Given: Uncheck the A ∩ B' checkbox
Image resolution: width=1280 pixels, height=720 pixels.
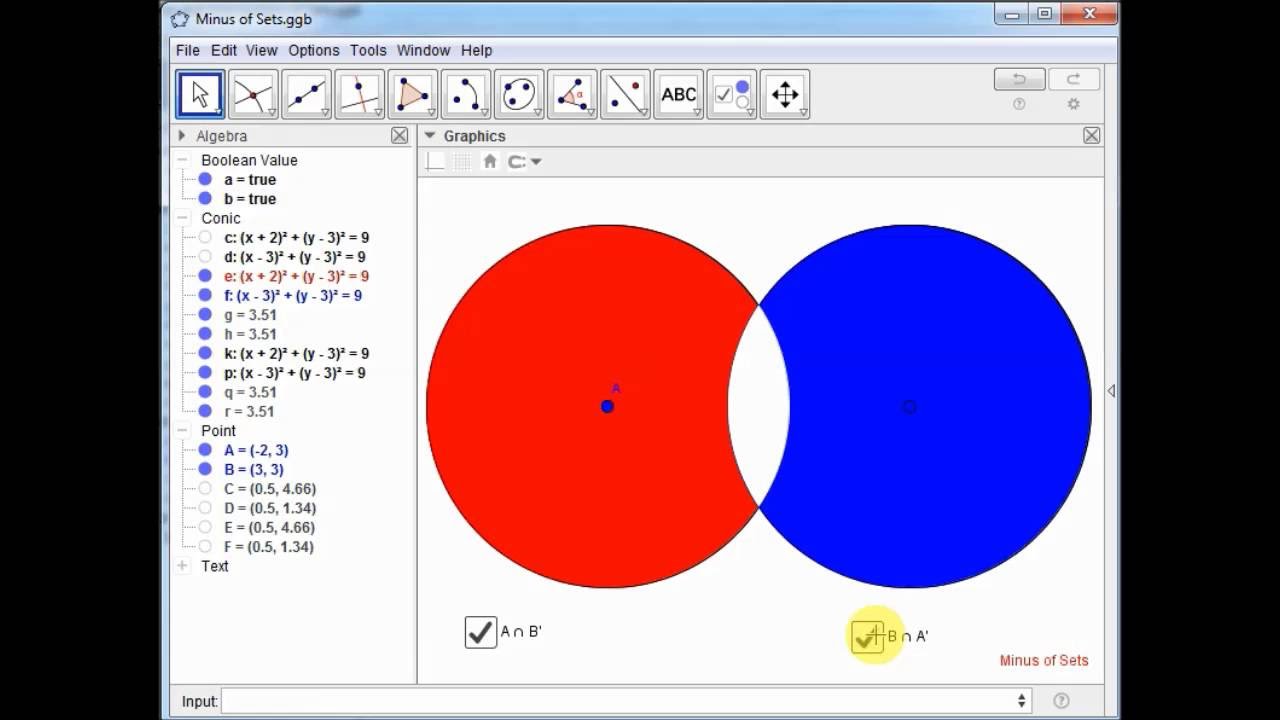Looking at the screenshot, I should [x=481, y=632].
